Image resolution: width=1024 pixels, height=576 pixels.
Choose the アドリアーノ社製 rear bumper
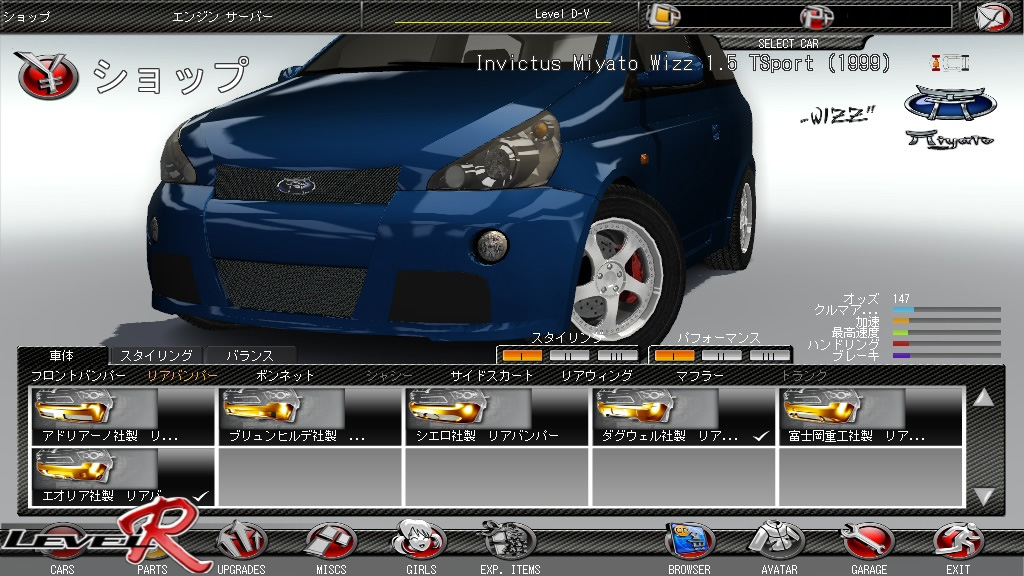123,417
